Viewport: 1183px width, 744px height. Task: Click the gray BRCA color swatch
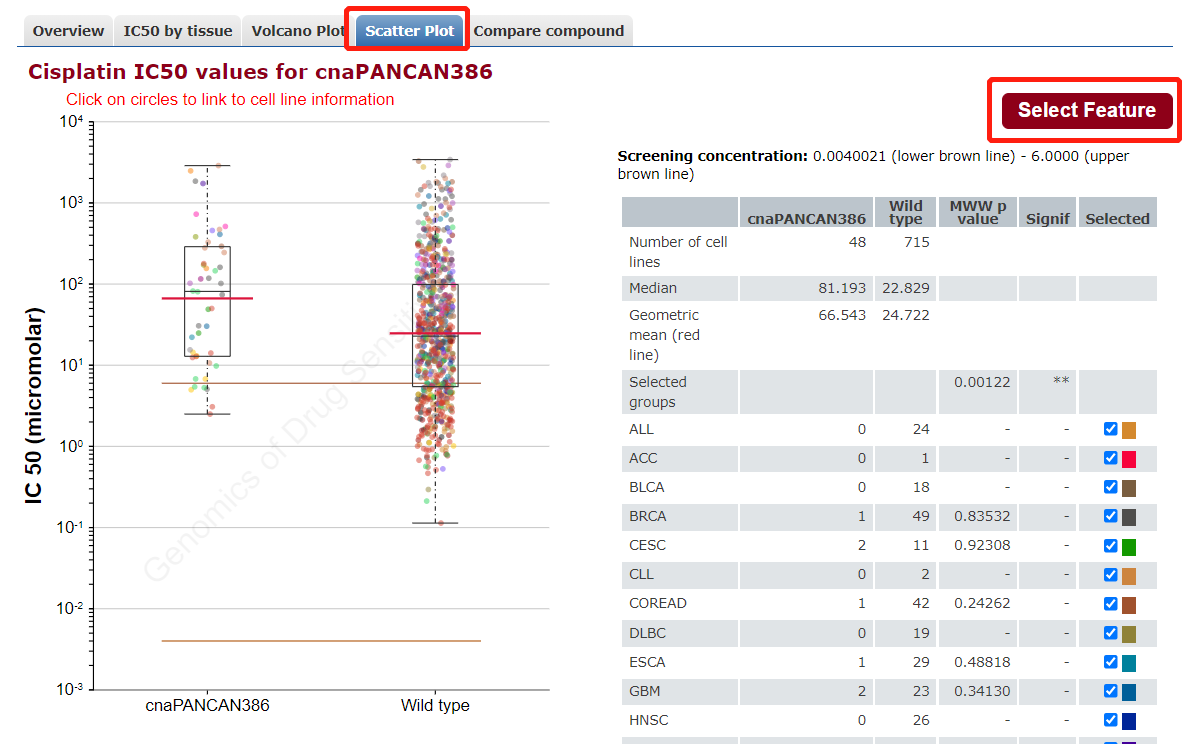click(x=1129, y=518)
